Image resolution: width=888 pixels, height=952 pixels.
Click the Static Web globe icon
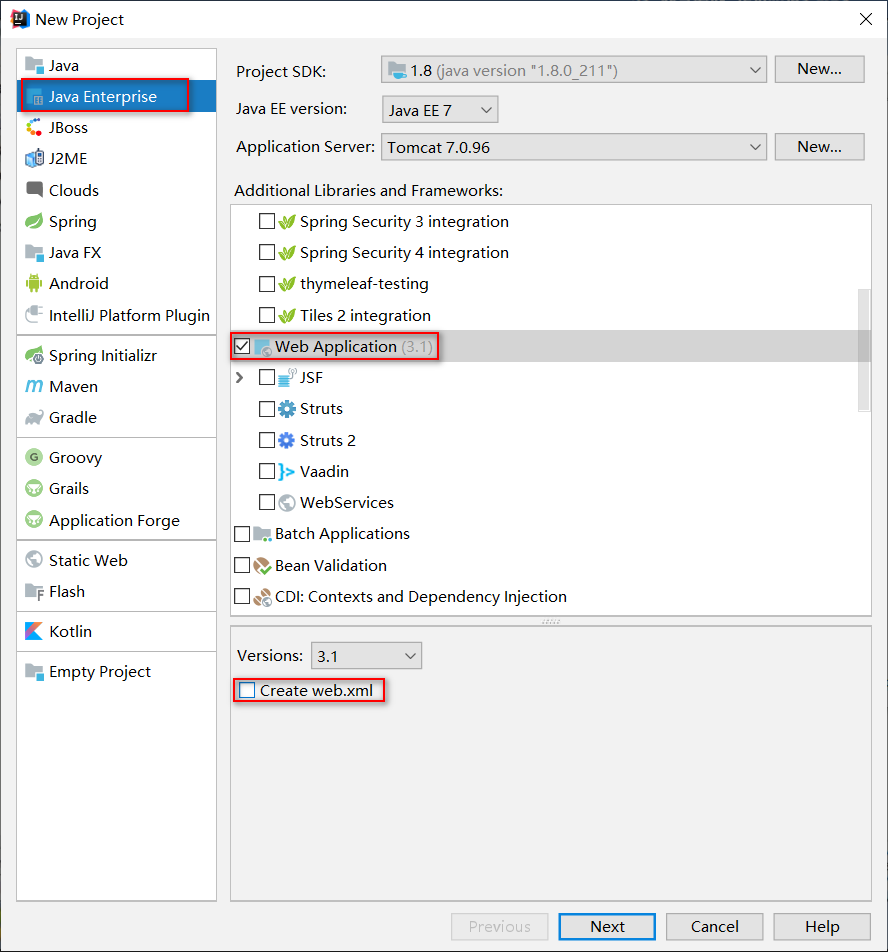click(34, 560)
